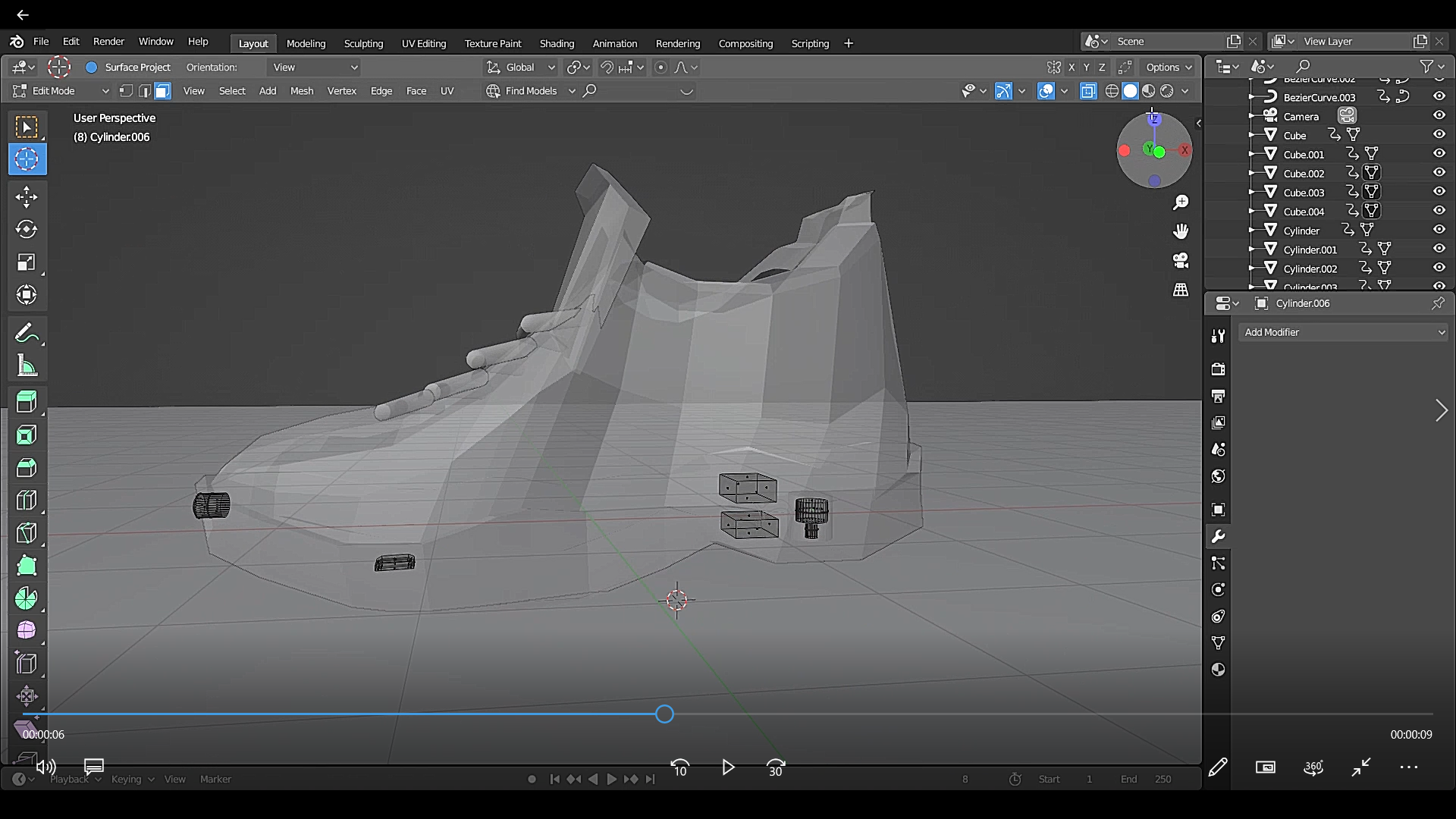Select the Bevel tool
Screen dimensions: 1456x819
27,467
